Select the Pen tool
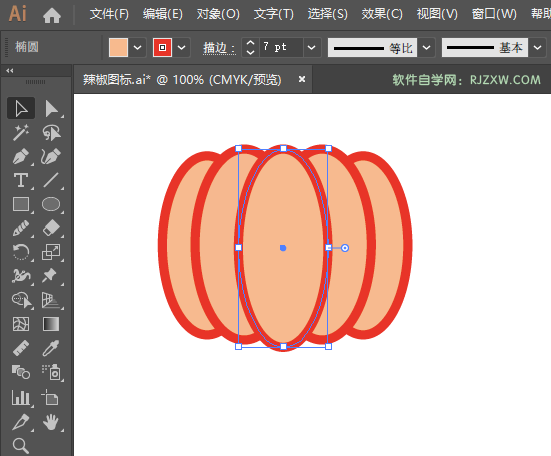This screenshot has height=456, width=551. (21, 157)
